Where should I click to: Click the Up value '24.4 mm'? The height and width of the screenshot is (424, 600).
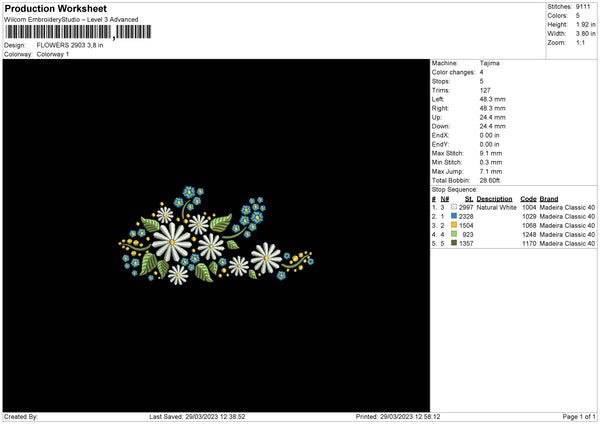(x=492, y=117)
